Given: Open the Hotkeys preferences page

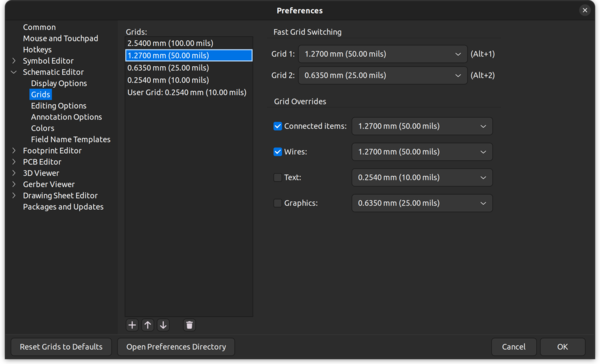Looking at the screenshot, I should [37, 50].
